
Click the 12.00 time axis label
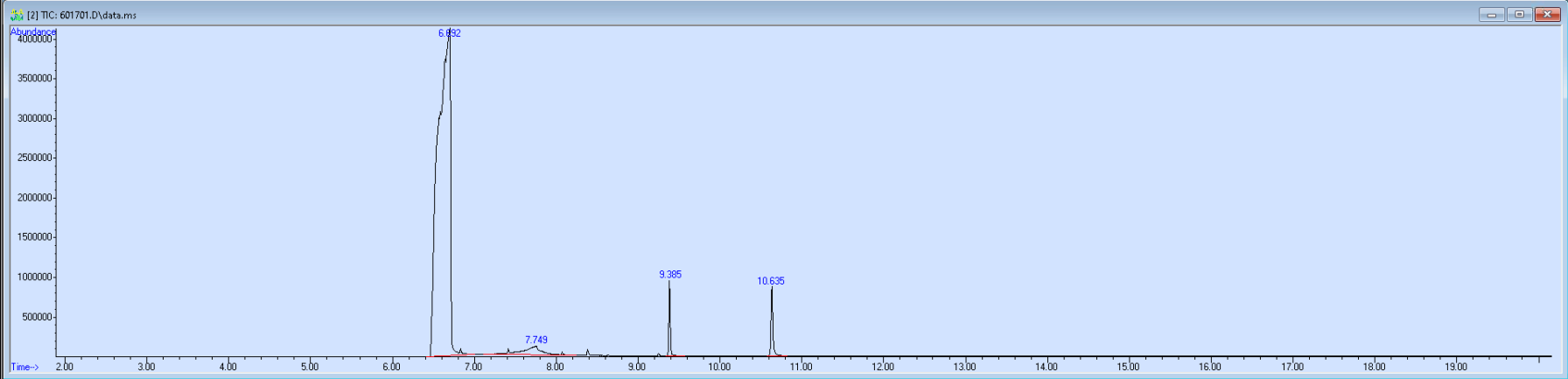883,367
